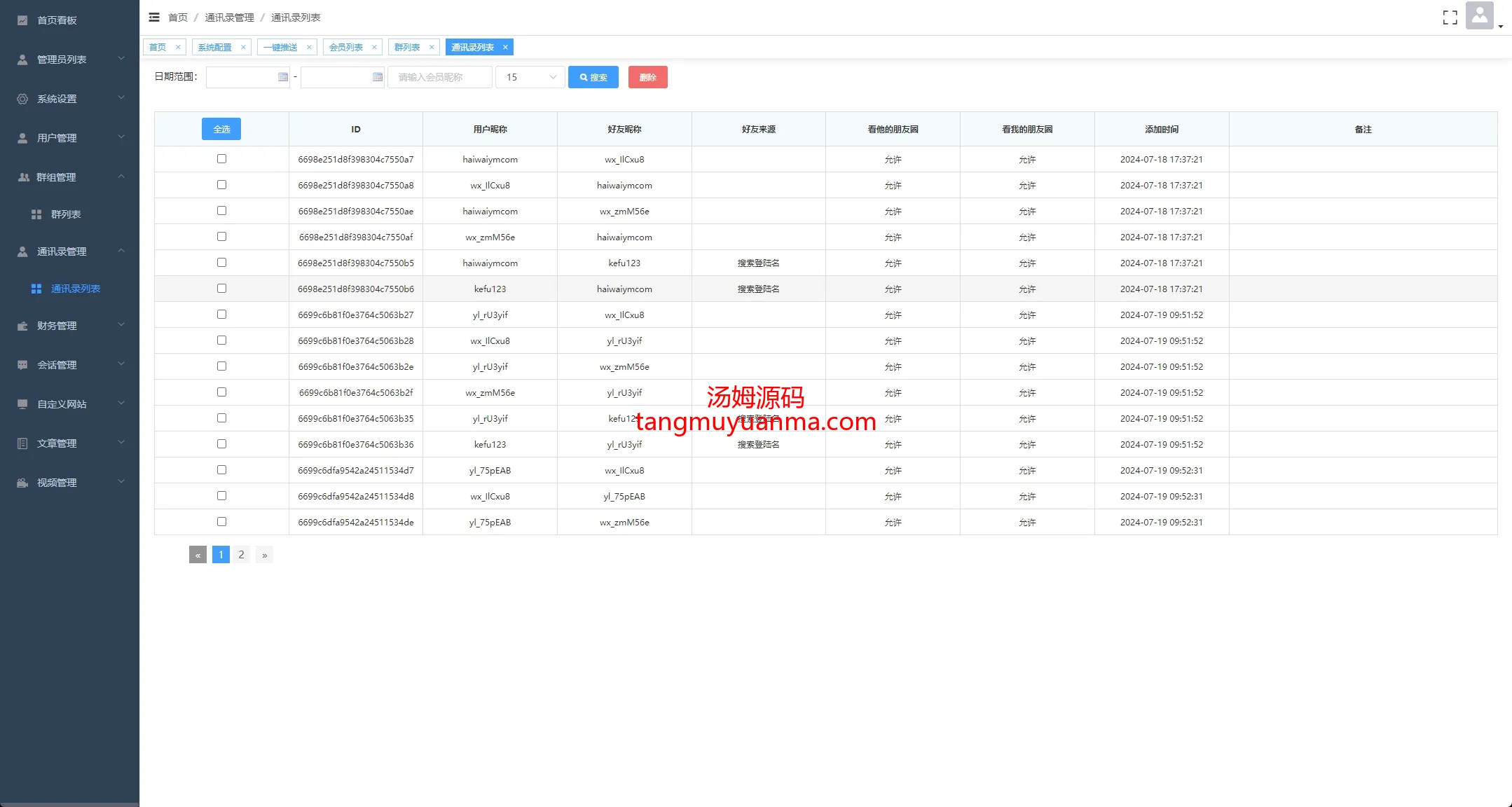Image resolution: width=1512 pixels, height=807 pixels.
Task: Tick the checkbox on the last table row
Action: 221,522
